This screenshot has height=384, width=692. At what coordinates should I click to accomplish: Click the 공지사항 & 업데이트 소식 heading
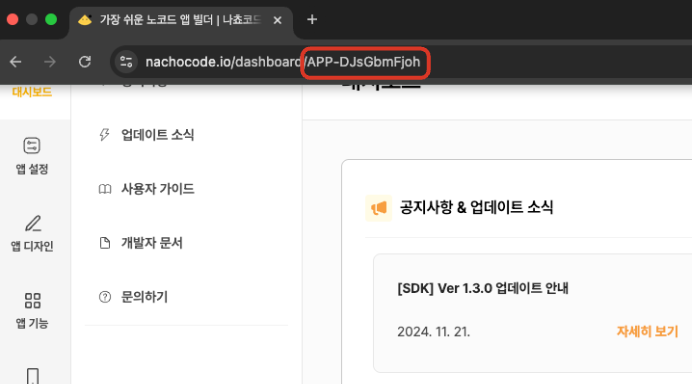(x=476, y=207)
